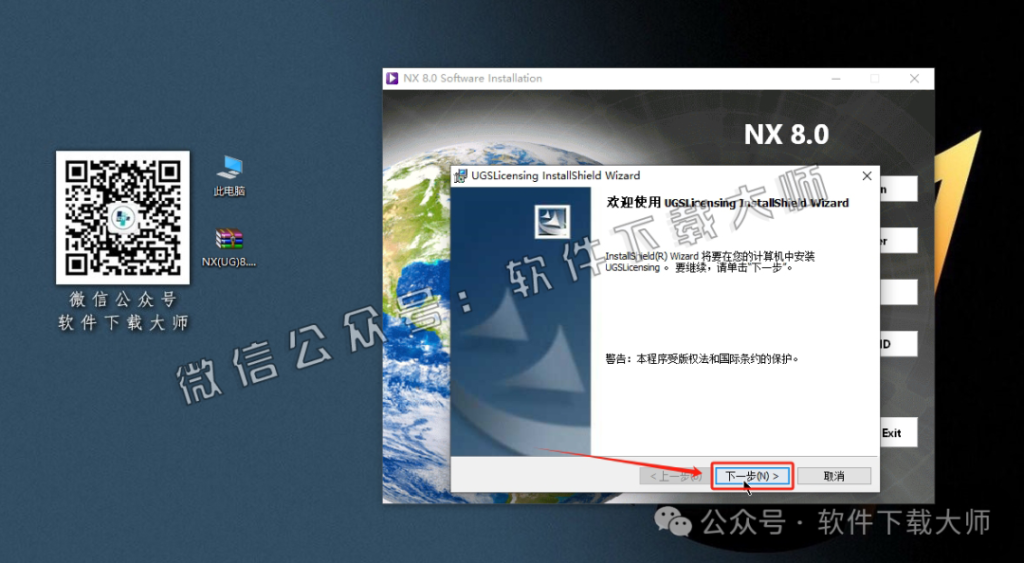Click the InstallShield logo icon in wizard

point(552,222)
